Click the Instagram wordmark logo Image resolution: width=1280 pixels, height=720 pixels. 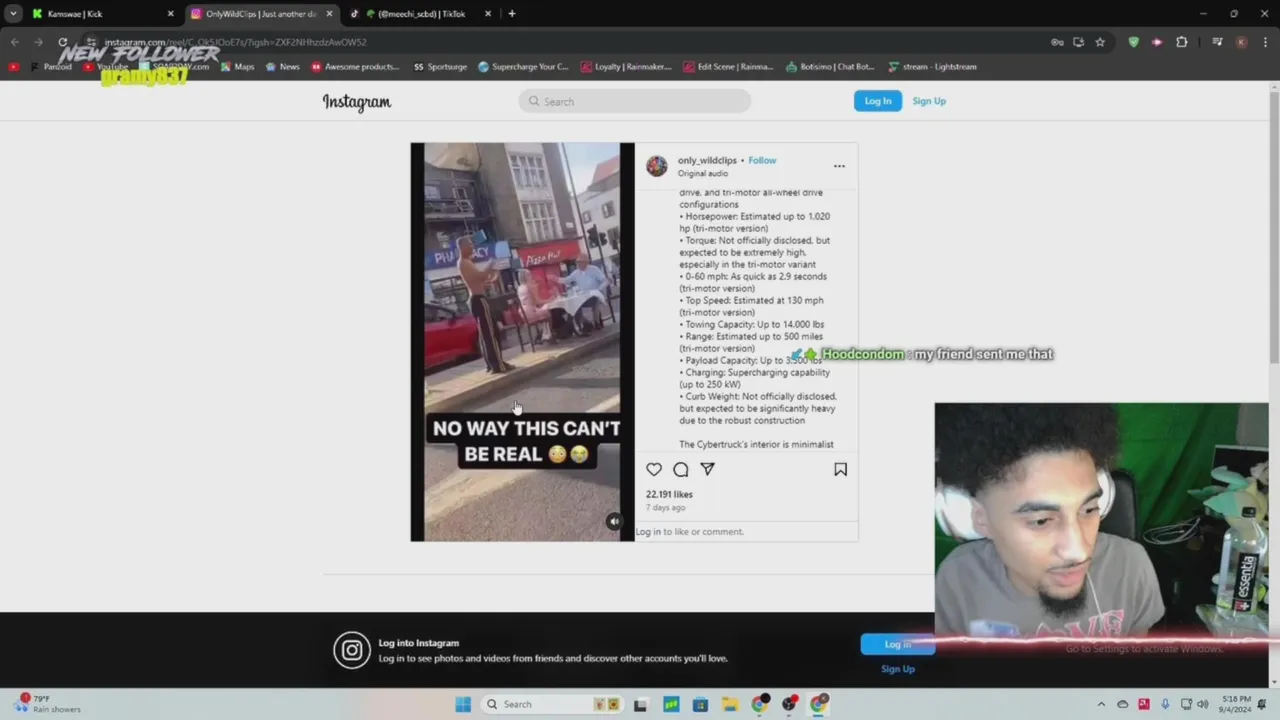point(357,101)
